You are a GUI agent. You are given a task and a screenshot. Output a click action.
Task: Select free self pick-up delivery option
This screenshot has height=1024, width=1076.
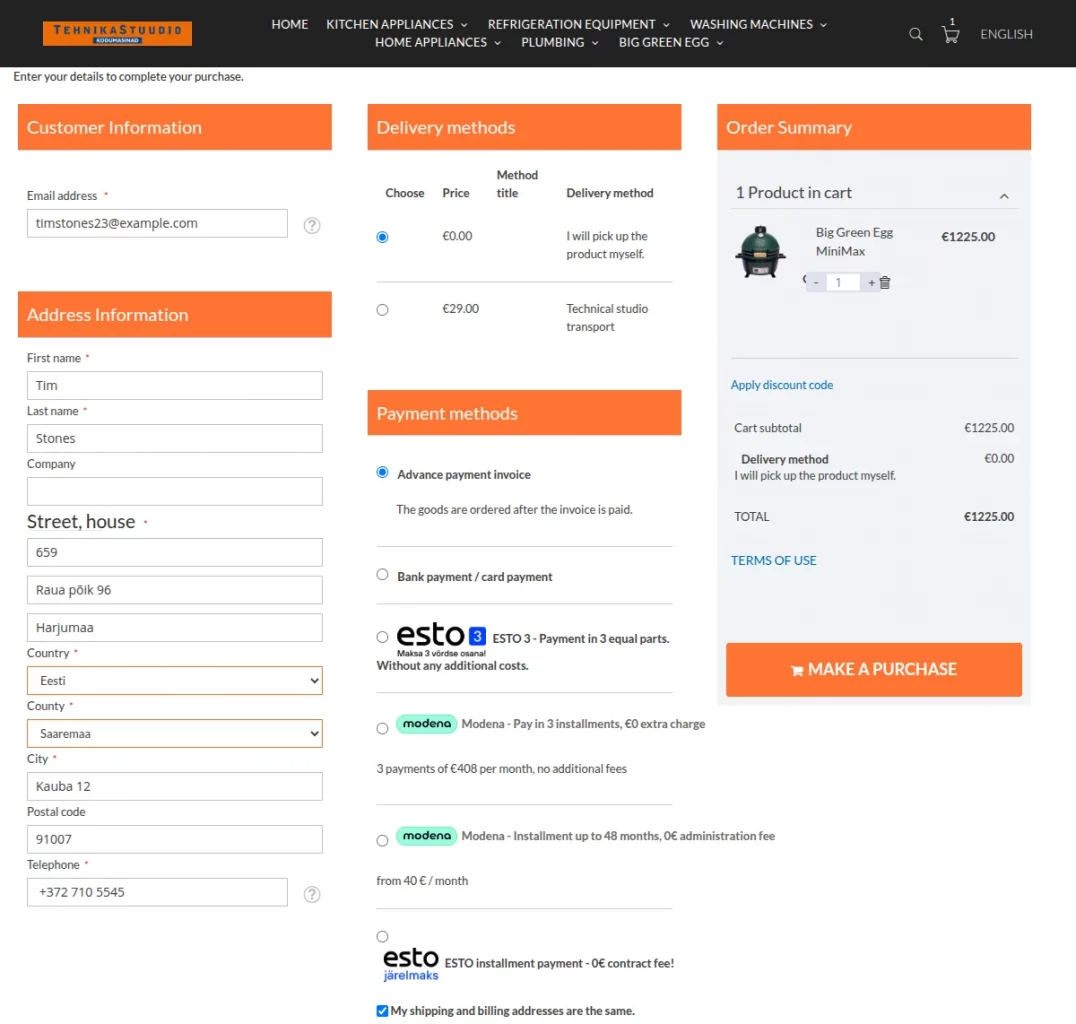click(x=382, y=237)
